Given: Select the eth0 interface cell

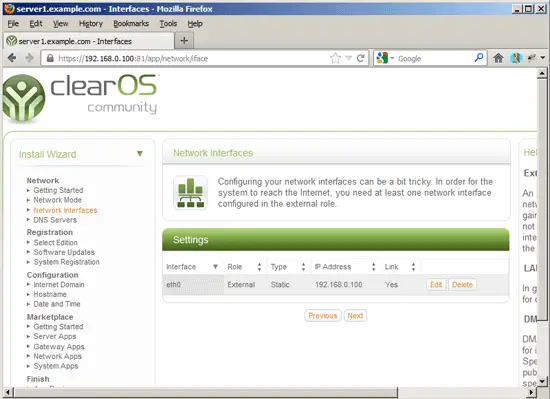Looking at the screenshot, I should pyautogui.click(x=193, y=285).
